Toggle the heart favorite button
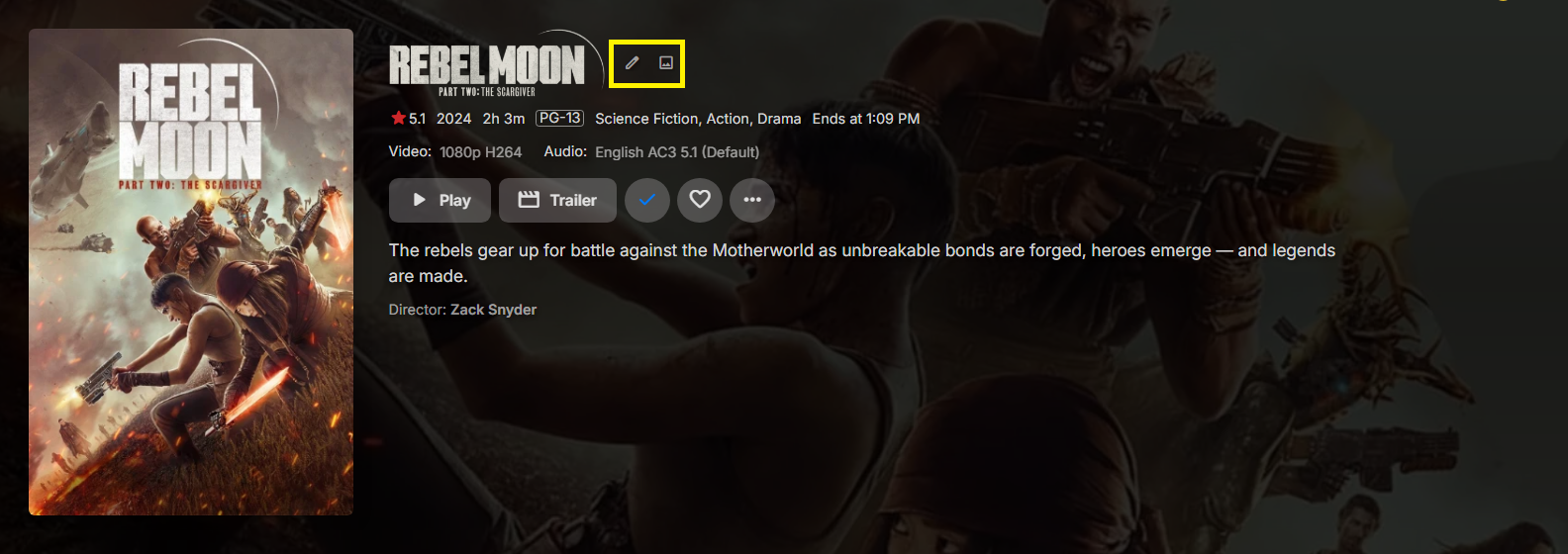This screenshot has height=554, width=1568. click(700, 200)
